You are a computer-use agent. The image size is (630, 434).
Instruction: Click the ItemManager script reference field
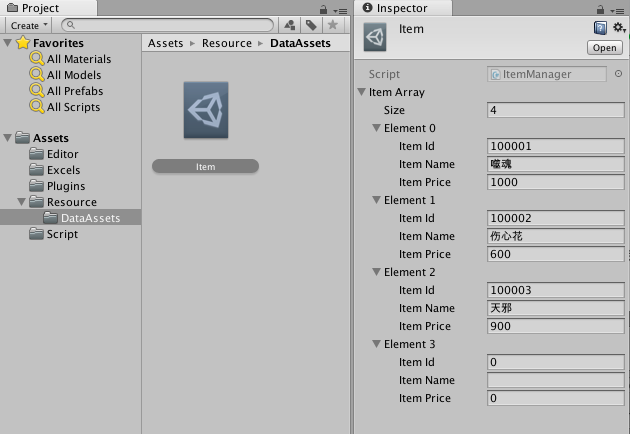pyautogui.click(x=547, y=74)
